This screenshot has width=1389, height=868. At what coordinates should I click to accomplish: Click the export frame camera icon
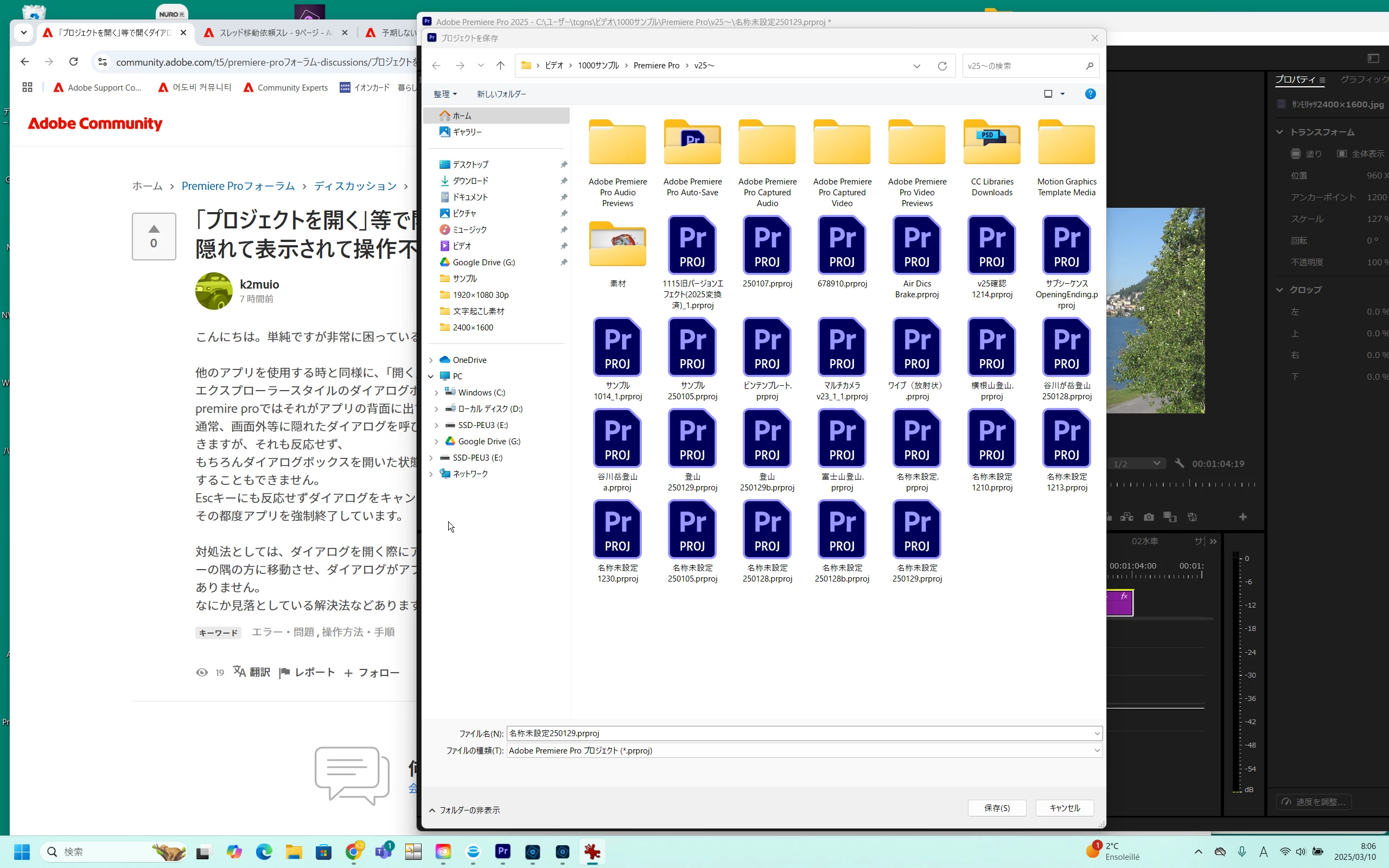1149,517
